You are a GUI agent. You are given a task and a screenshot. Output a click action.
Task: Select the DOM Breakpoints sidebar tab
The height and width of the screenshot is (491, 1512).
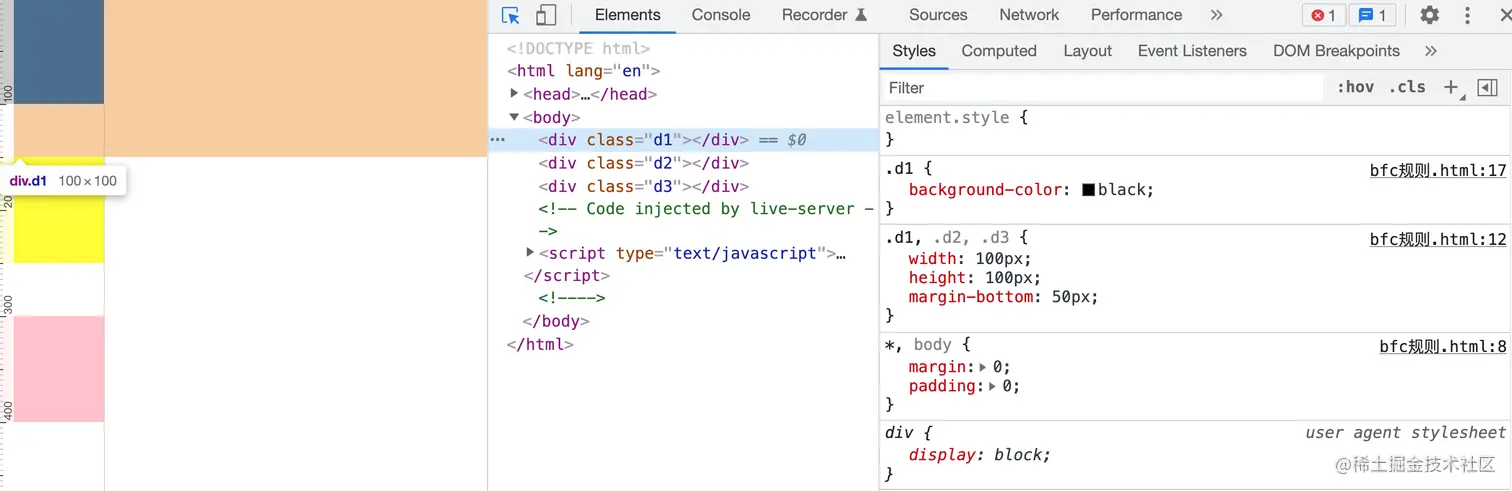(1336, 51)
